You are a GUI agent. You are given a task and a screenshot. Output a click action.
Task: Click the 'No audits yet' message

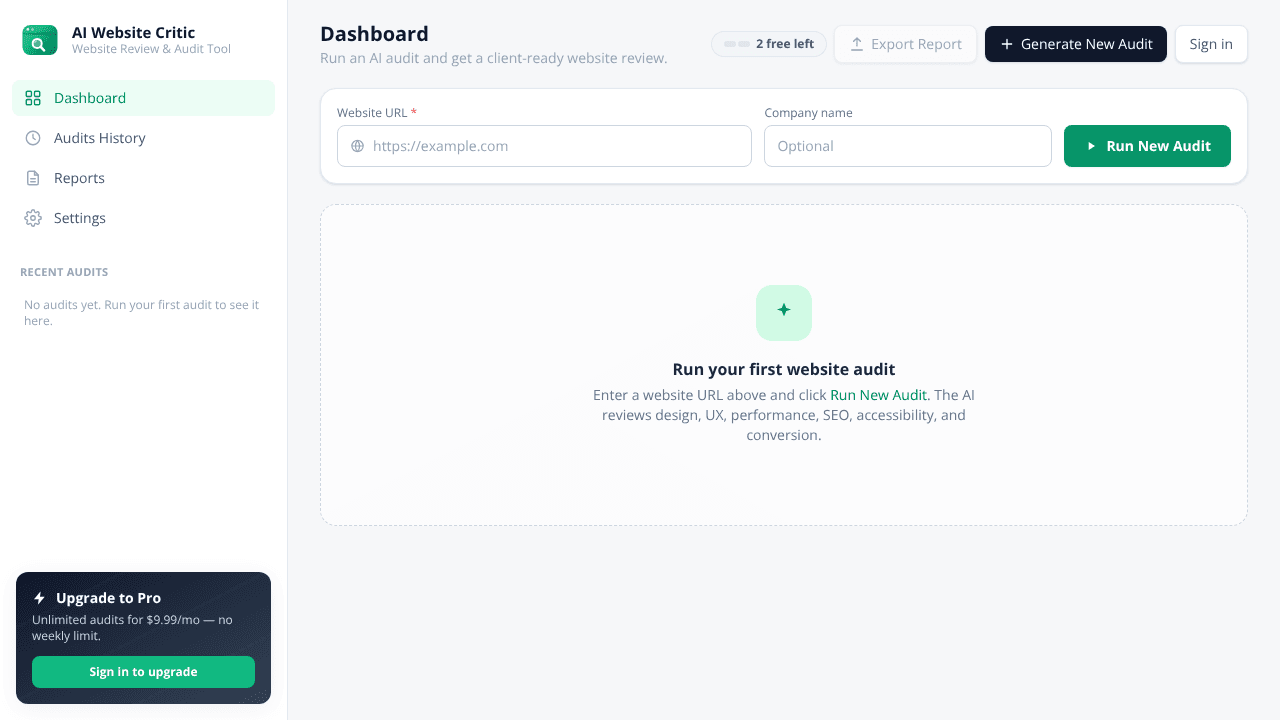click(x=141, y=313)
